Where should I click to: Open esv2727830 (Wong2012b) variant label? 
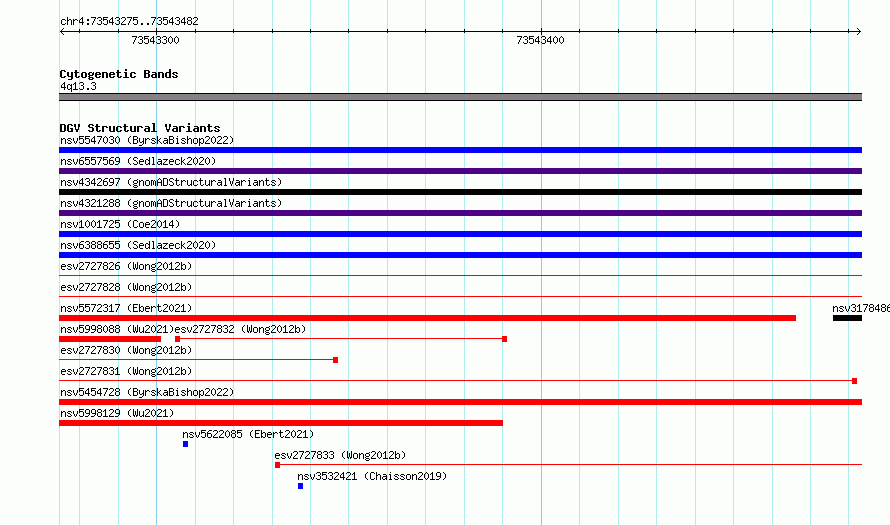126,350
